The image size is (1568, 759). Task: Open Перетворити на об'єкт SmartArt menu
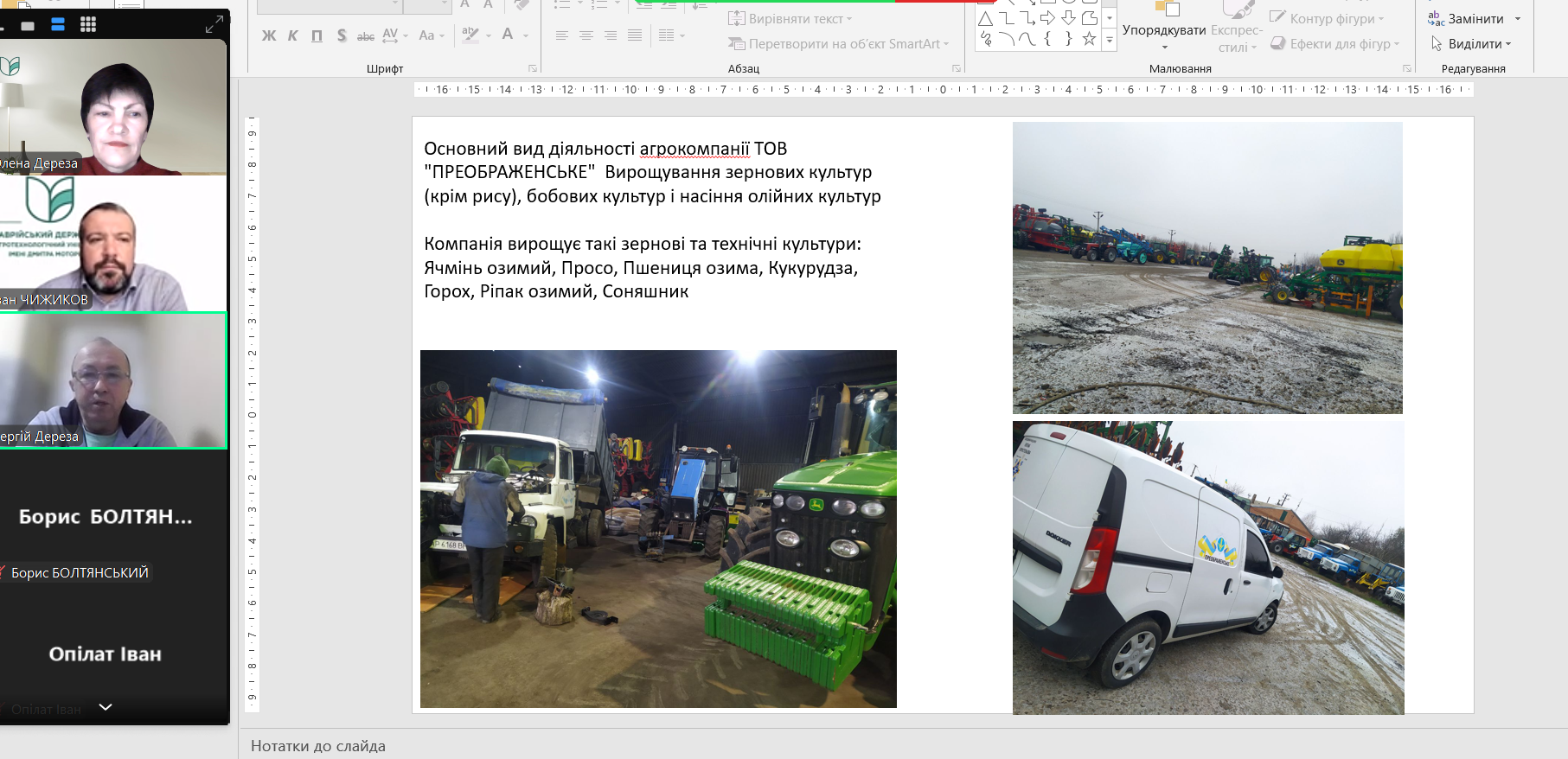839,44
